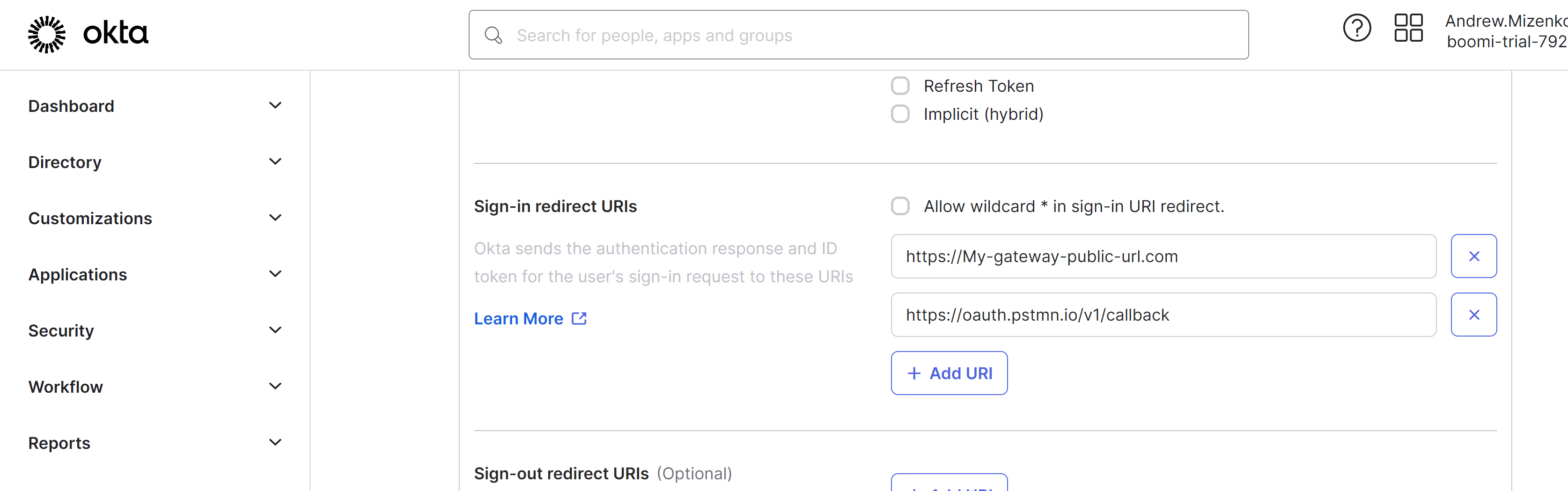The height and width of the screenshot is (491, 1568).
Task: Collapse the Dashboard chevron icon
Action: (x=275, y=105)
